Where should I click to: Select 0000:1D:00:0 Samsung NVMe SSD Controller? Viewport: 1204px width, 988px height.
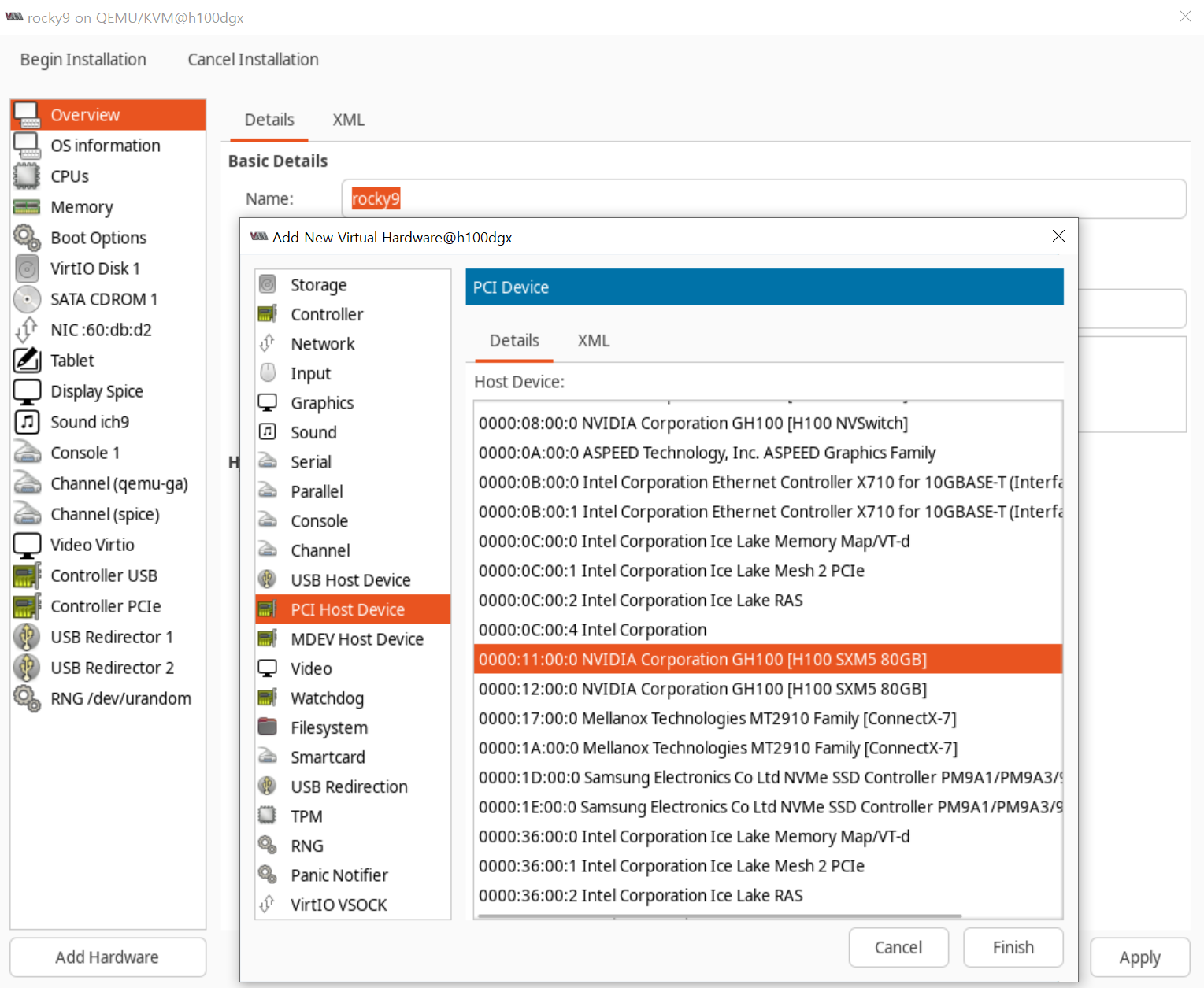click(x=768, y=777)
